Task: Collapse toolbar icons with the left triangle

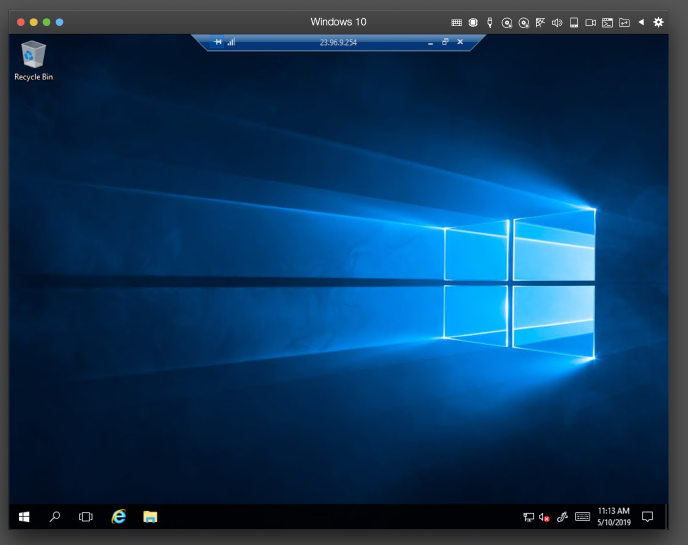Action: click(641, 22)
